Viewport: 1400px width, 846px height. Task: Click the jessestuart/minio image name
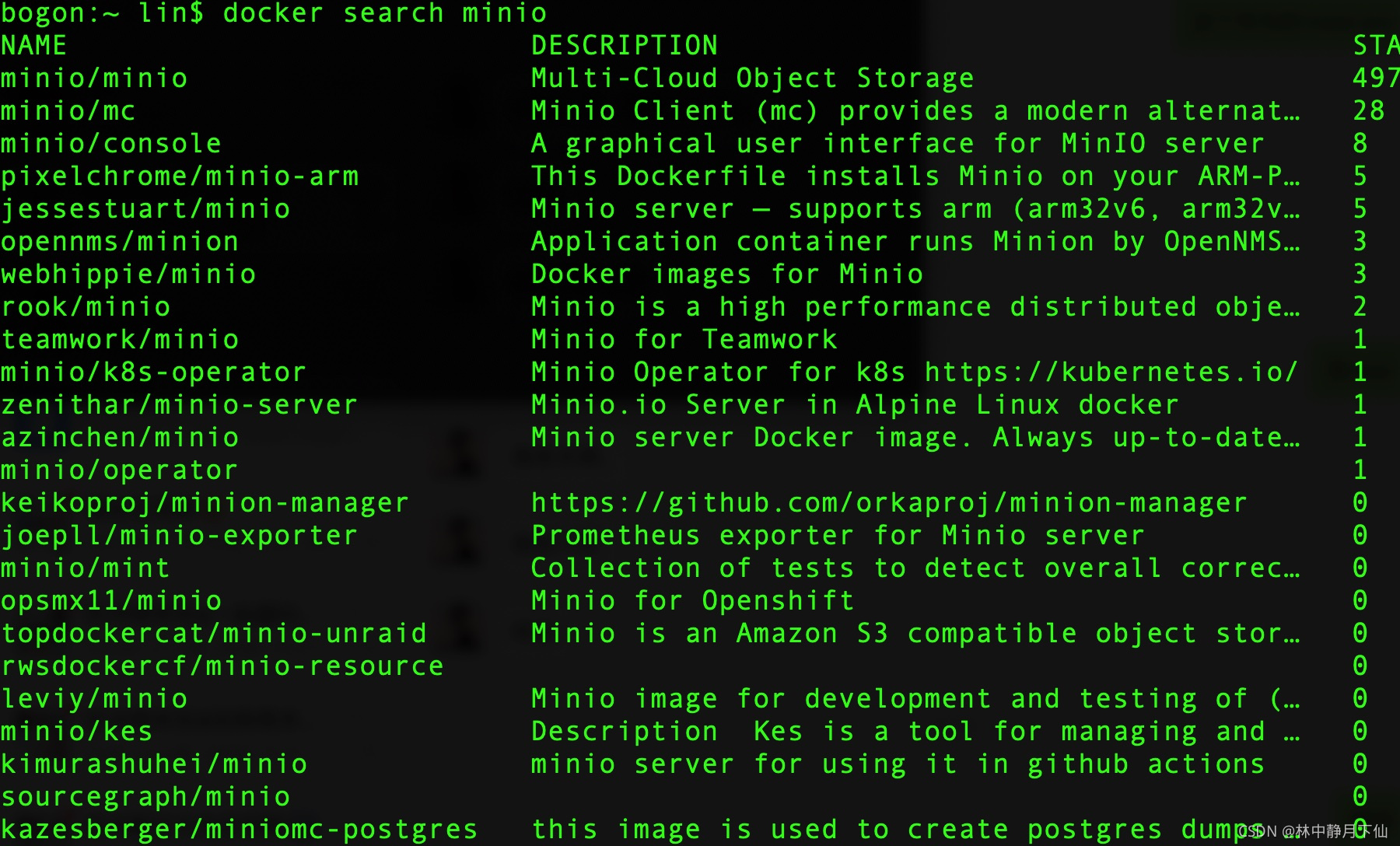[145, 209]
